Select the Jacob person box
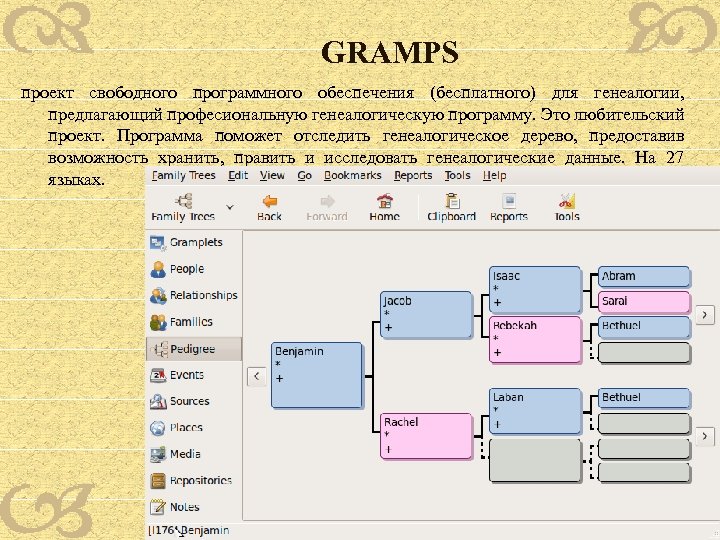The width and height of the screenshot is (720, 540). click(426, 315)
